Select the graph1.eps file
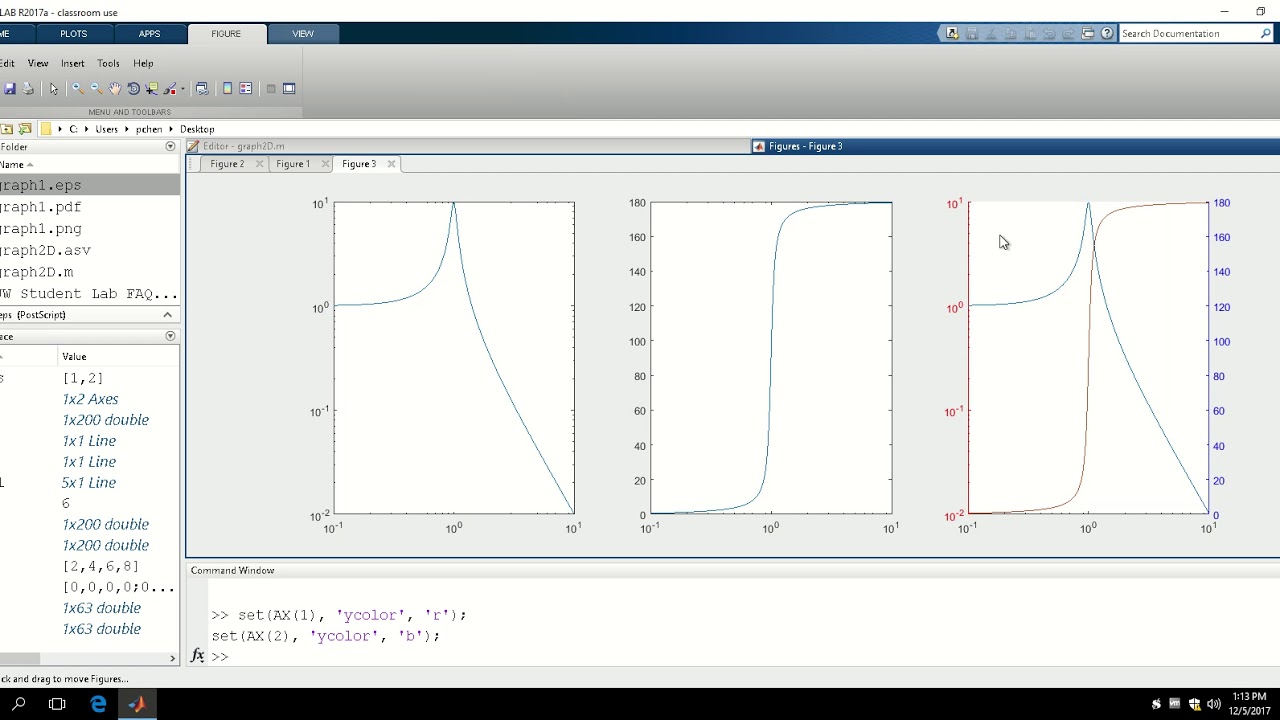Viewport: 1280px width, 720px height. coord(90,185)
